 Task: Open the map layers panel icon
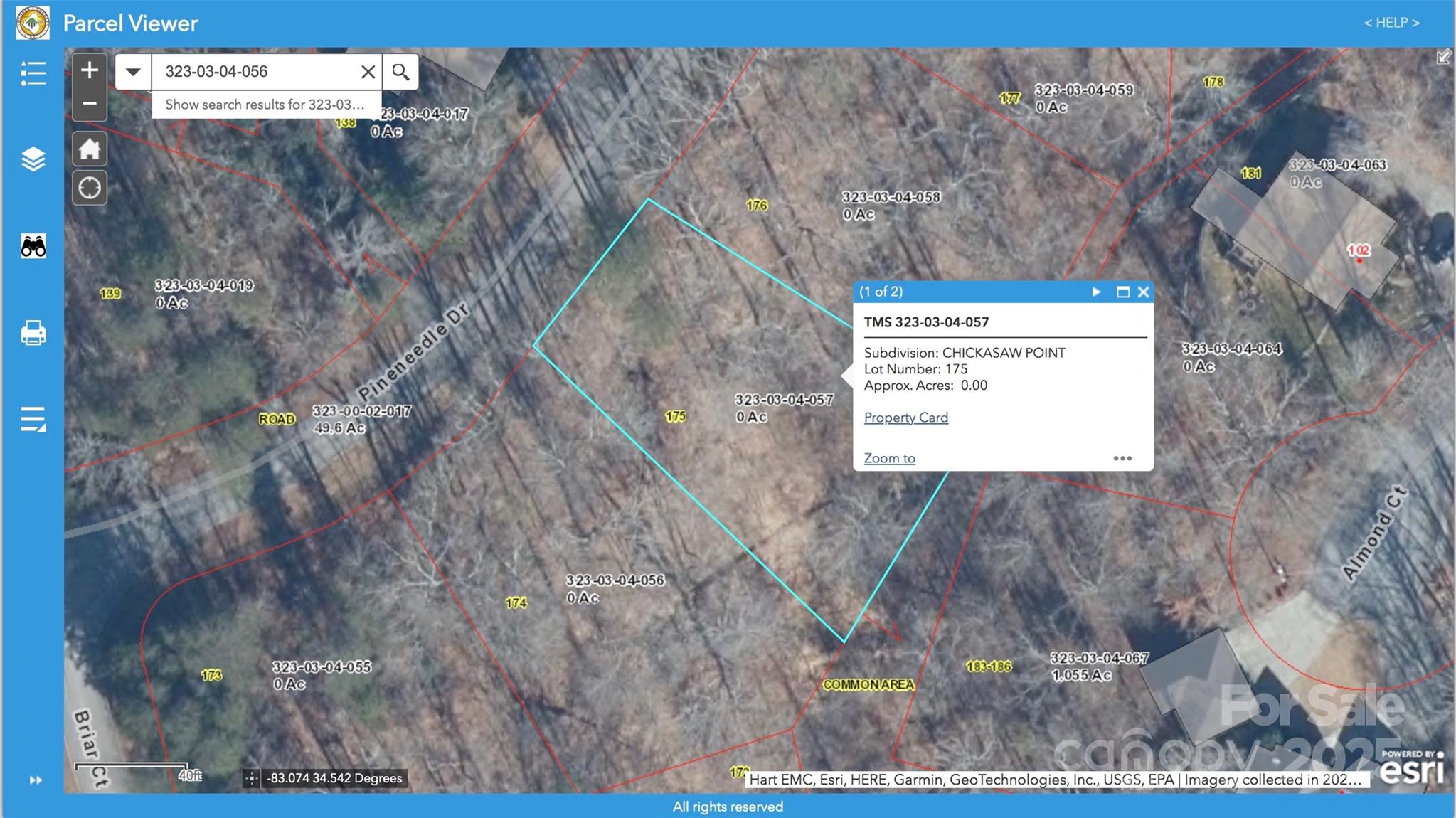33,159
